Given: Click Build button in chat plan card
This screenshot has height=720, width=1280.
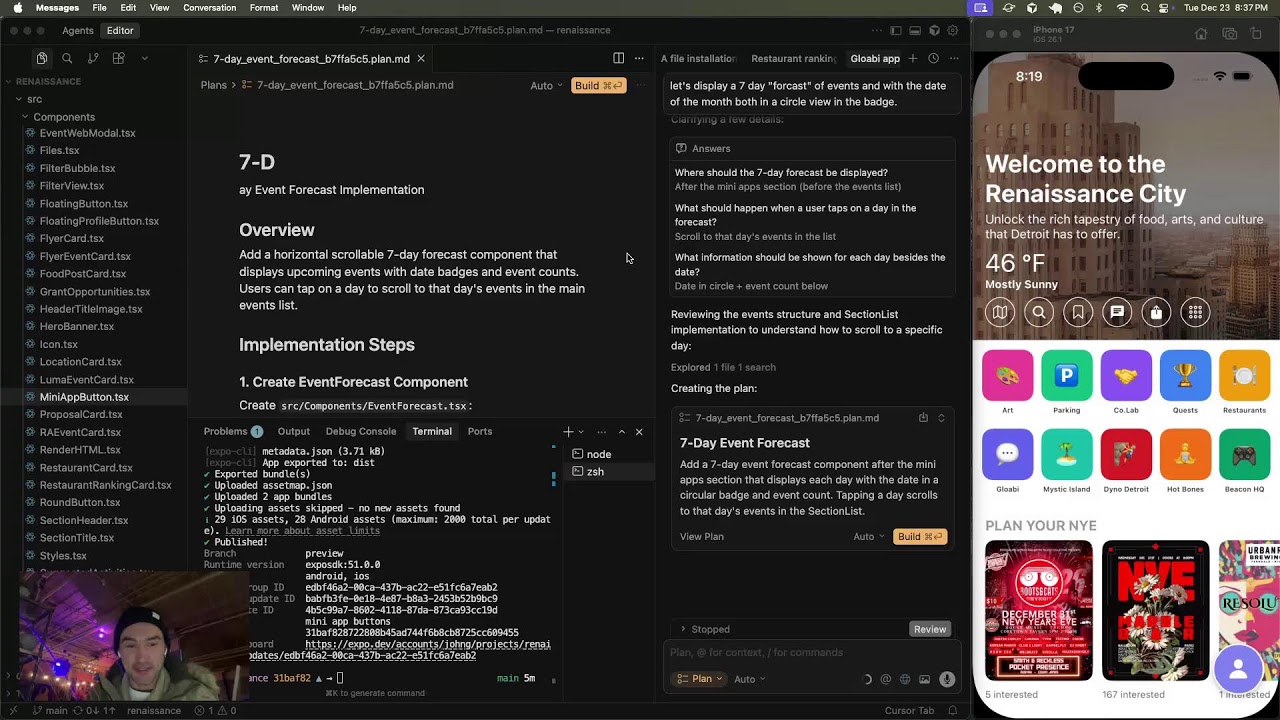Looking at the screenshot, I should pyautogui.click(x=920, y=536).
